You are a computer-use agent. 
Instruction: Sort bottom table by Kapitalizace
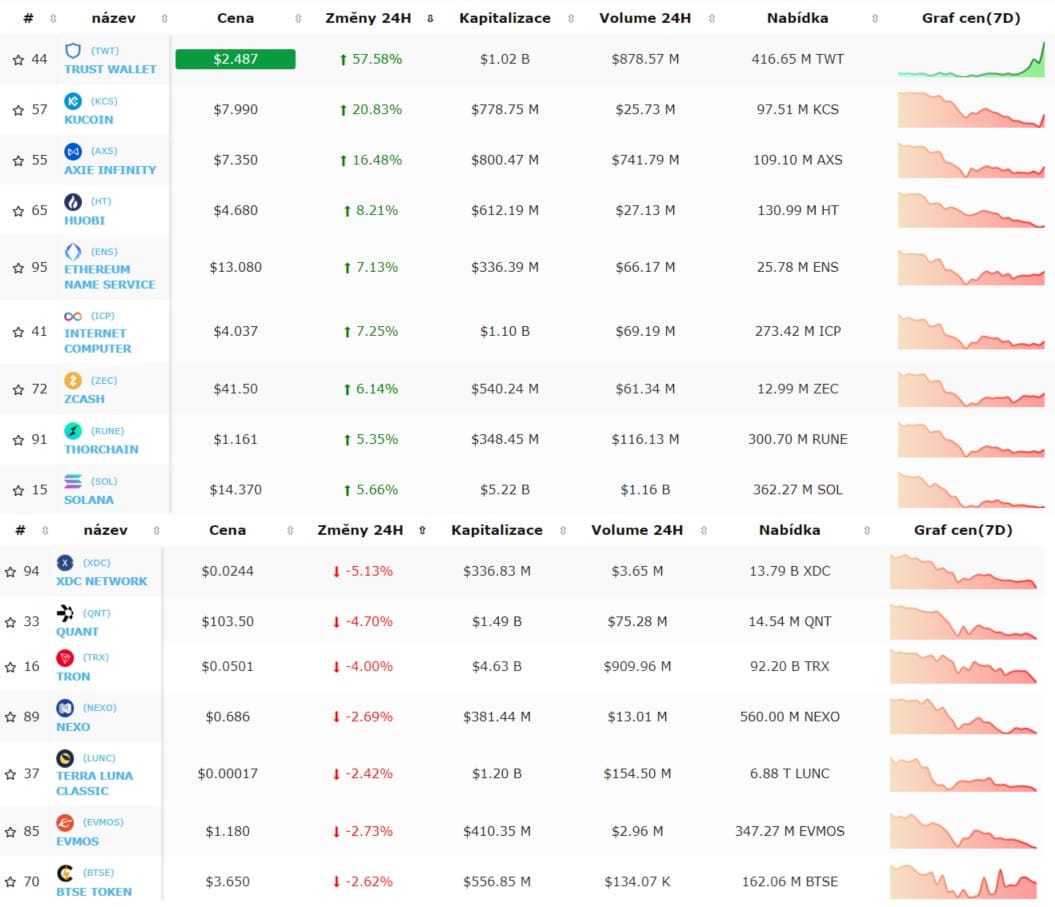pyautogui.click(x=563, y=530)
